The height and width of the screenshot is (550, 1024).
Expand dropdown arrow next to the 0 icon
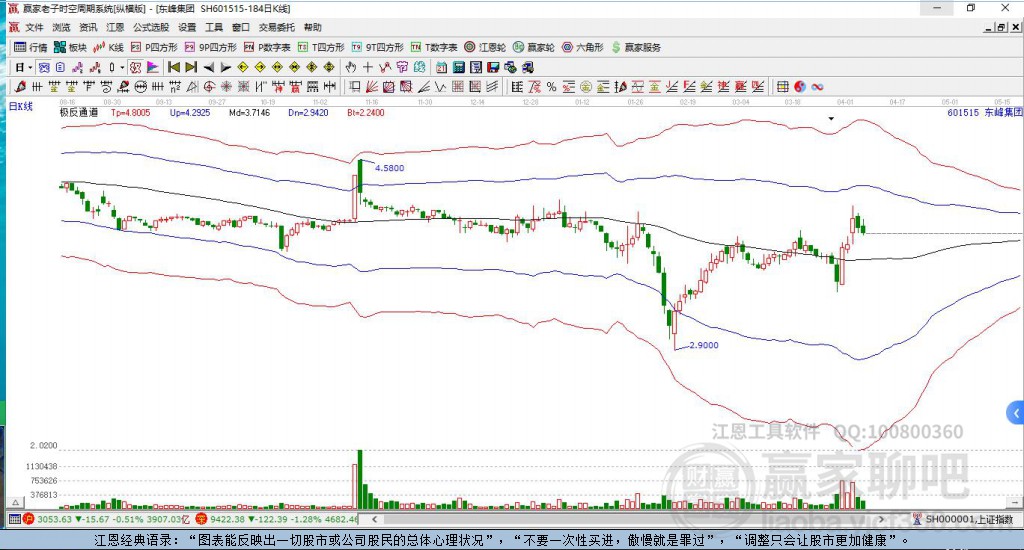click(122, 67)
